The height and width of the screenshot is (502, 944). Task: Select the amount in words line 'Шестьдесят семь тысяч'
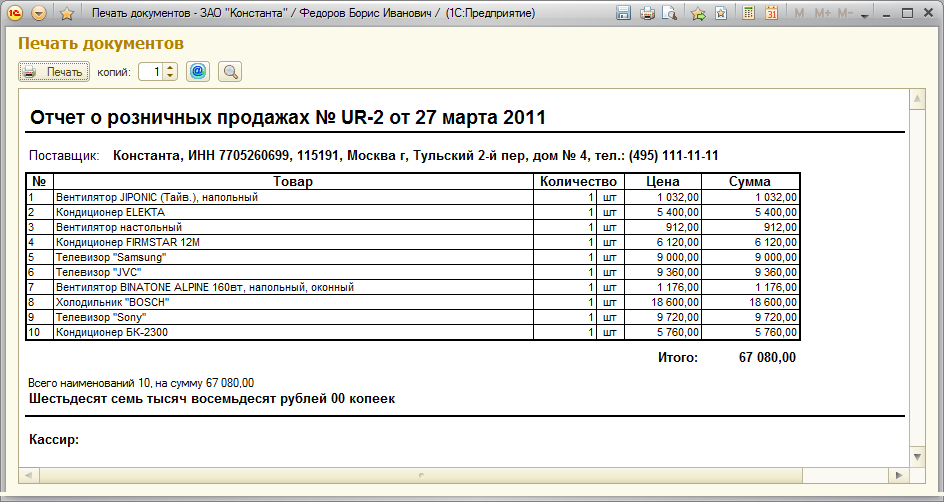pyautogui.click(x=212, y=398)
